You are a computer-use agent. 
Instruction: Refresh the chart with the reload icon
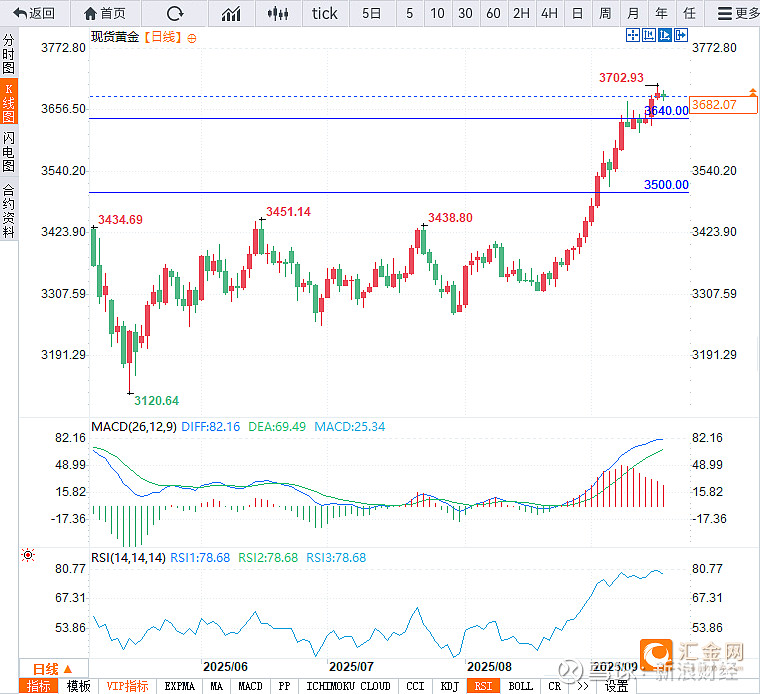point(175,13)
